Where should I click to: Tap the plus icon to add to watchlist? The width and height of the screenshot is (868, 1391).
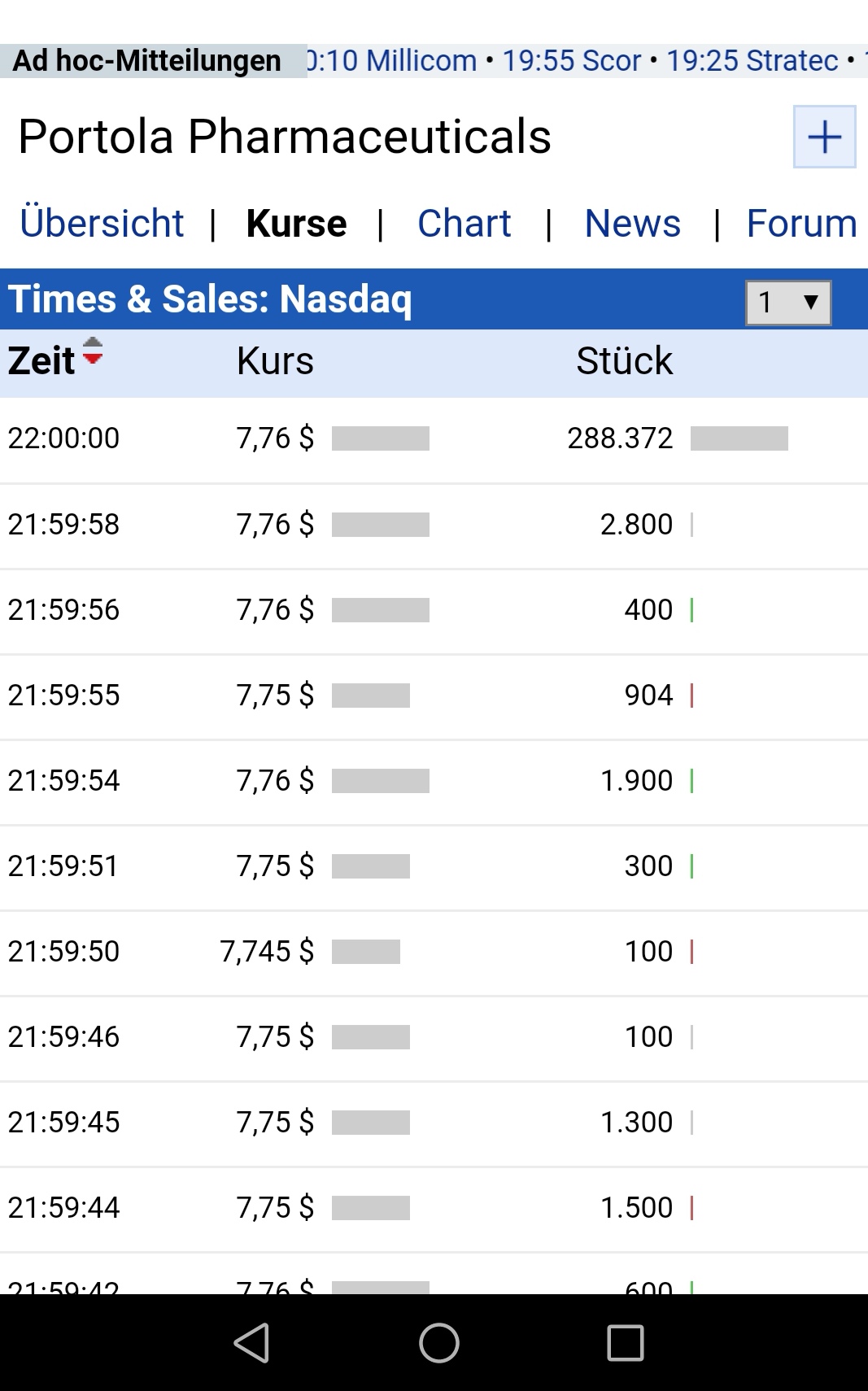[x=824, y=137]
